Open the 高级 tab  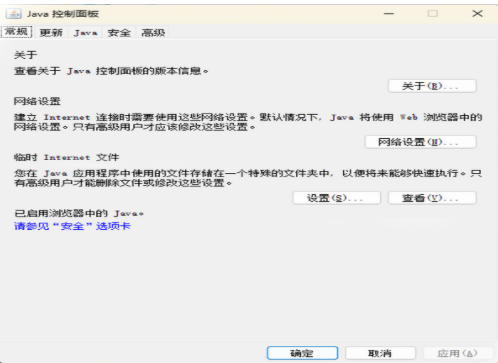(x=153, y=33)
